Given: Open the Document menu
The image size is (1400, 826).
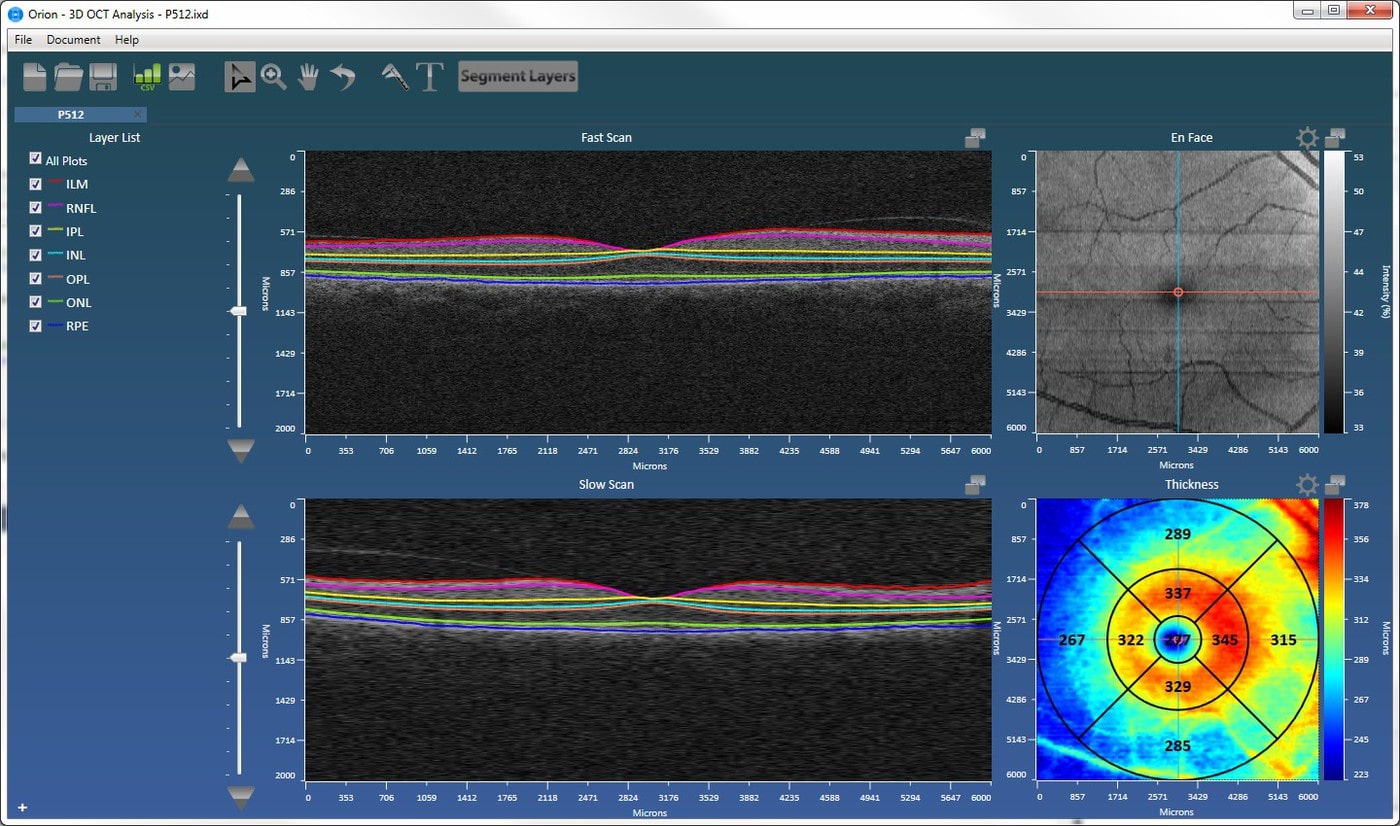Looking at the screenshot, I should click(73, 40).
